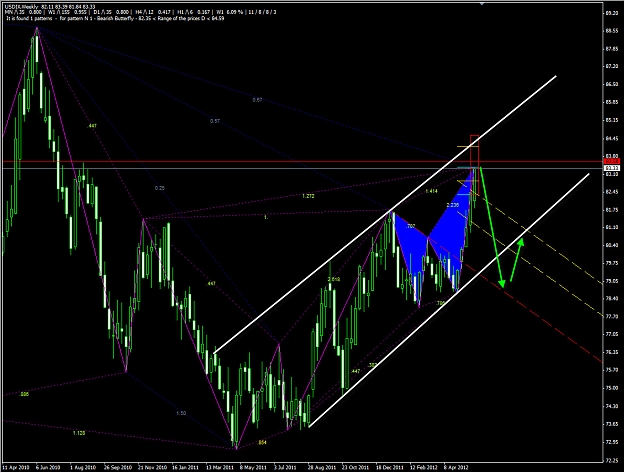Image resolution: width=625 pixels, height=473 pixels.
Task: Click the .382 retracement label
Action: [x=373, y=365]
